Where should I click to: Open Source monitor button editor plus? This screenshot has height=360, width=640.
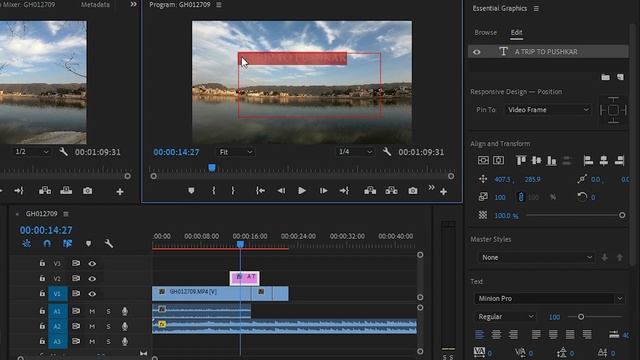[120, 191]
